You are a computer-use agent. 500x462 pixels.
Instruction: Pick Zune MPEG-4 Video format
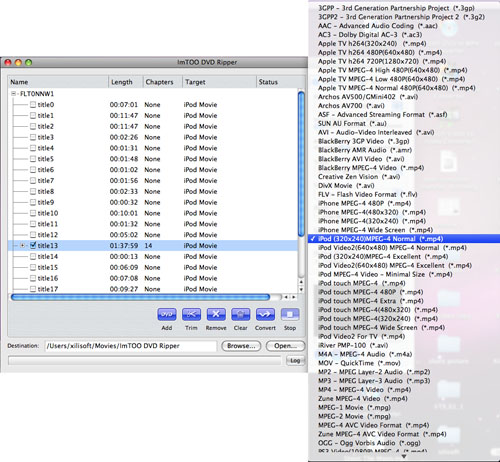pyautogui.click(x=362, y=399)
